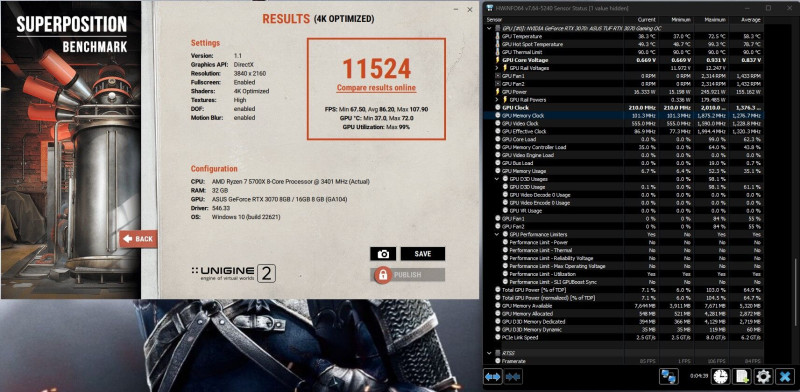Select the Total GPU Power (normalized) row

point(623,298)
